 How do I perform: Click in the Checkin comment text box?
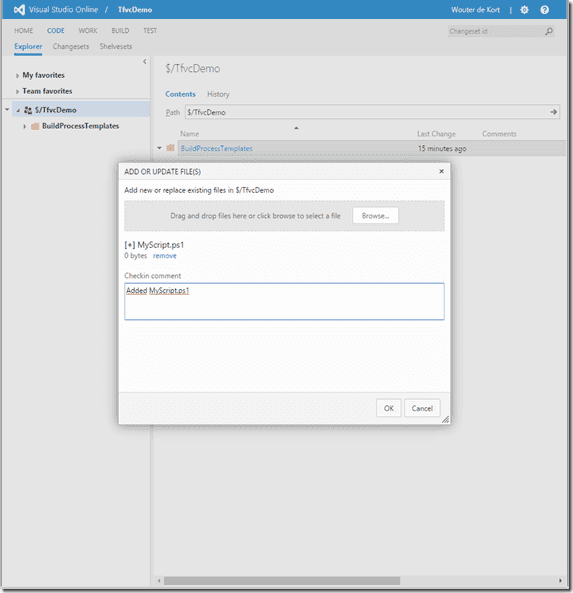(x=284, y=301)
